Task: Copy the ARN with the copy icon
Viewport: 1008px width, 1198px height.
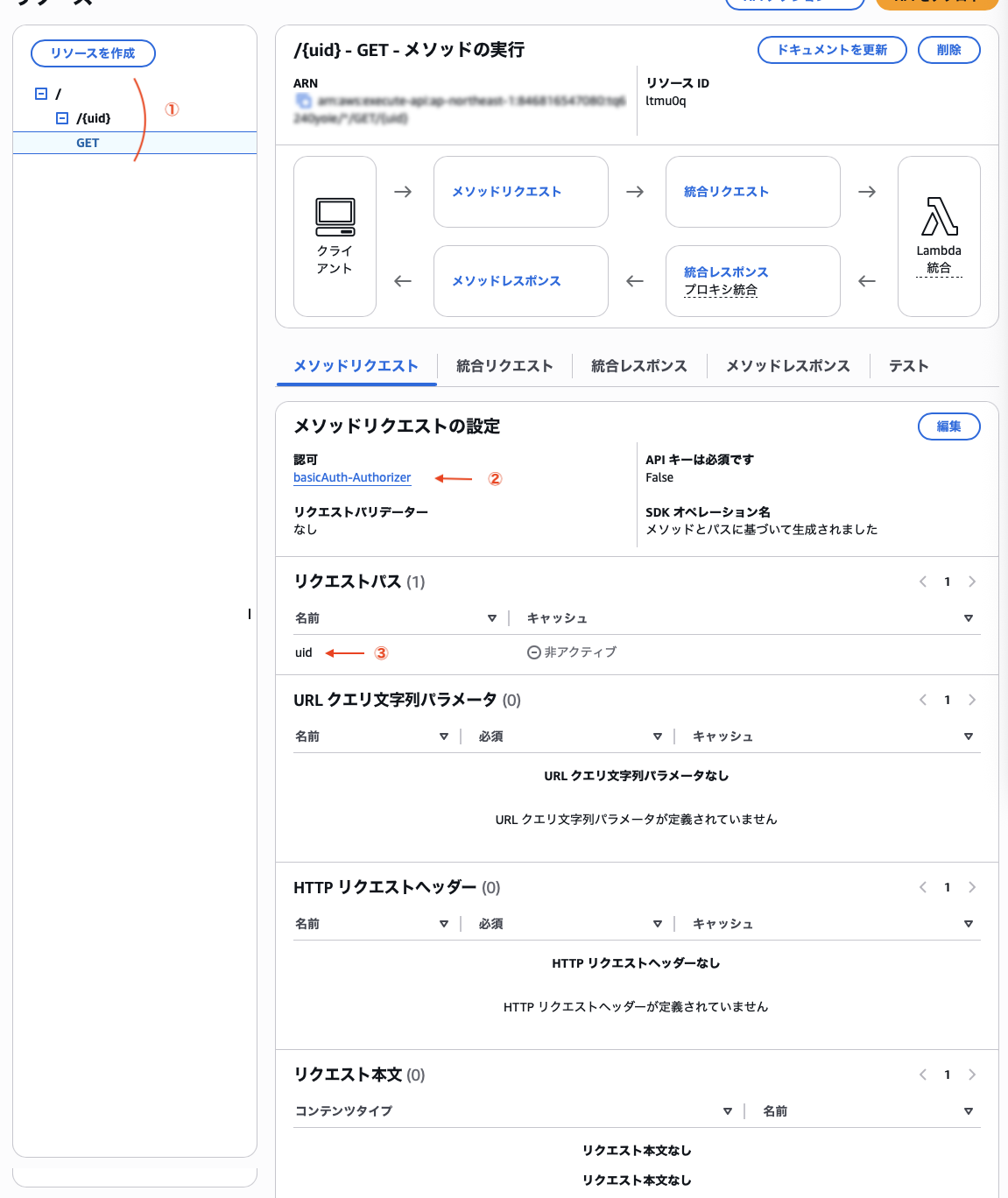Action: point(303,102)
